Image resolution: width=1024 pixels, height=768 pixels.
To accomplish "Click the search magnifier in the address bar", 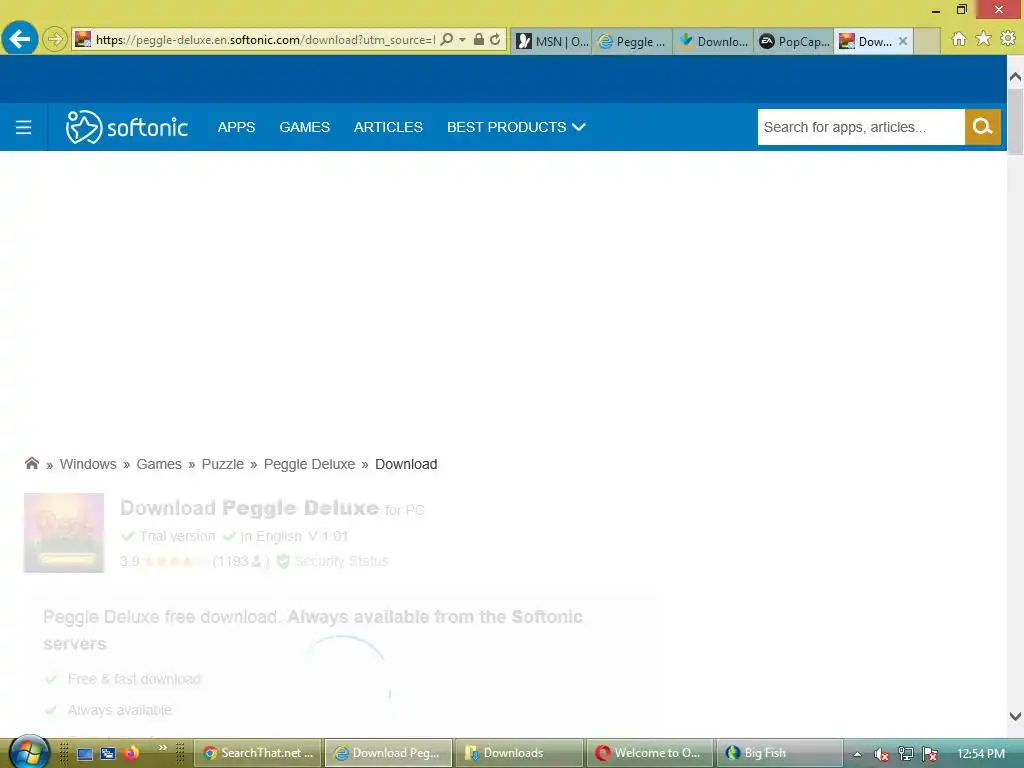I will (447, 39).
